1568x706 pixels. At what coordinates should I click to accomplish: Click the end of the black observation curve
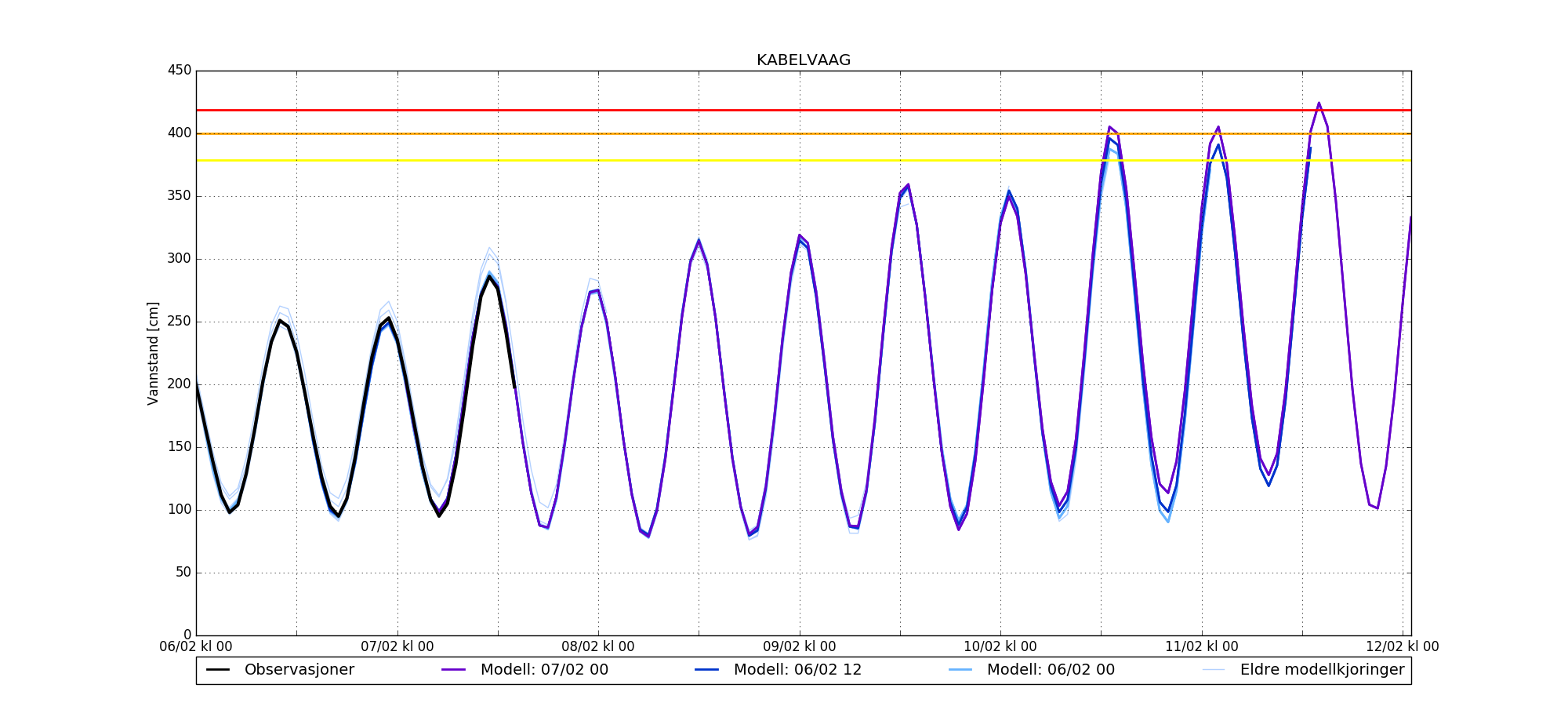click(514, 387)
